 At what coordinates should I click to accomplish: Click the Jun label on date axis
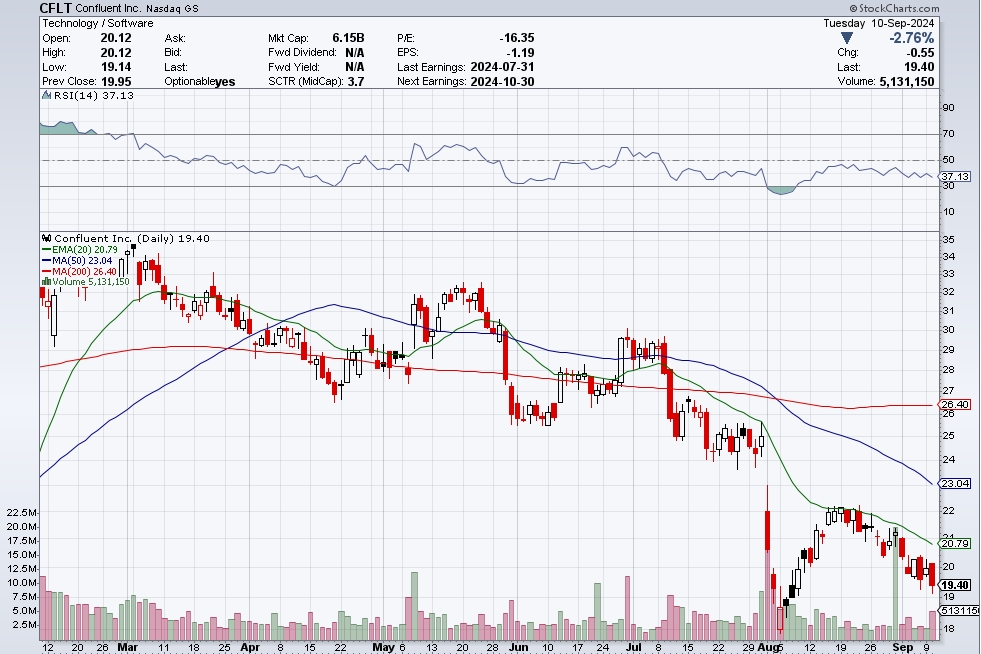click(519, 647)
